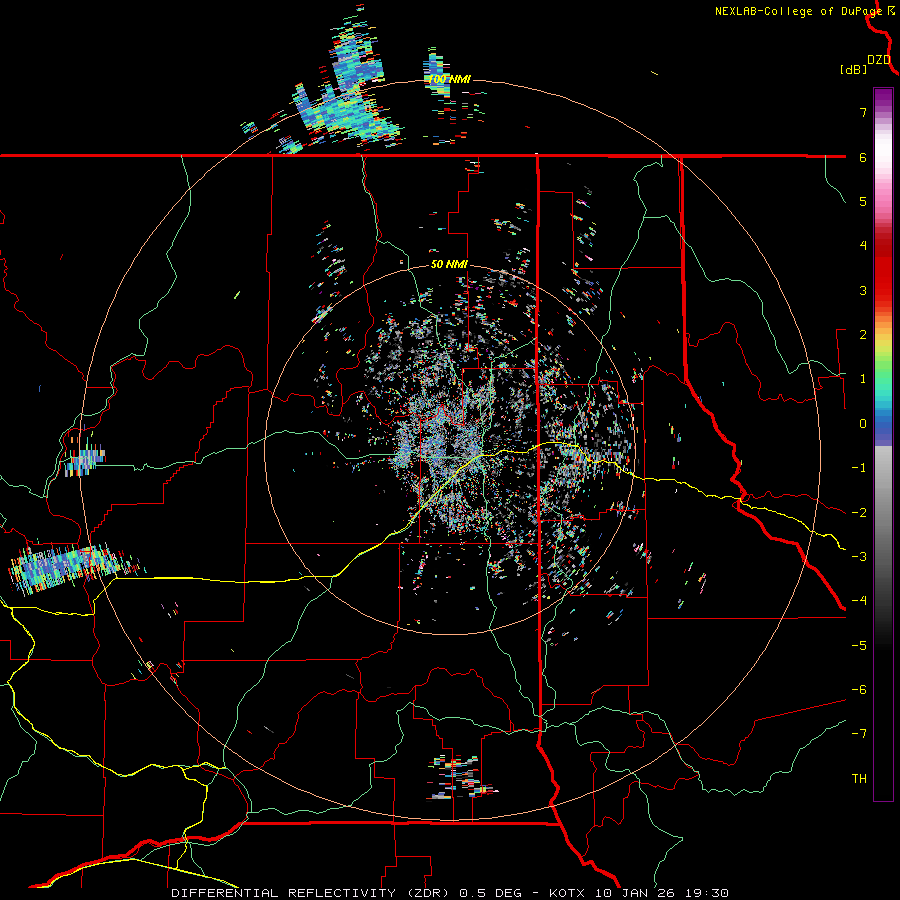Click the 7 dB scale label
Screen dimensions: 900x900
(863, 112)
